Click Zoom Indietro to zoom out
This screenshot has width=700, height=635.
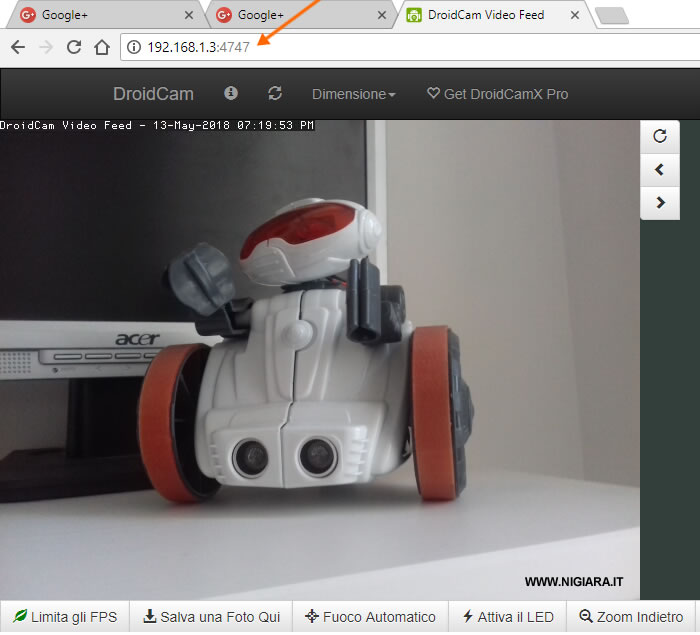[631, 617]
